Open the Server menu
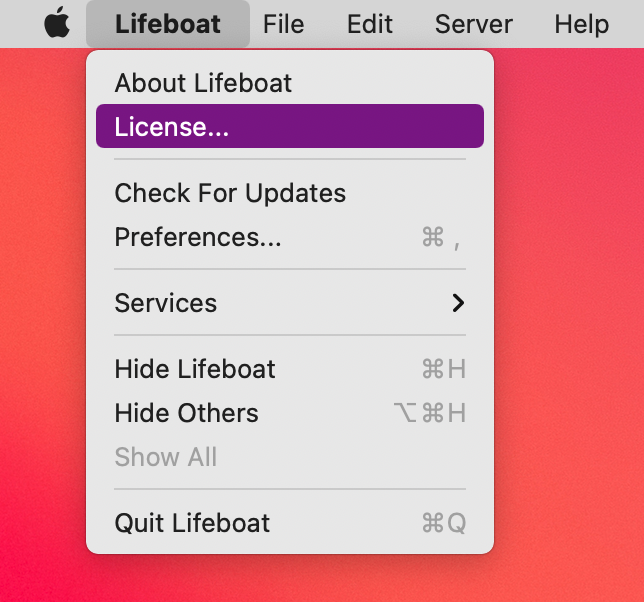The height and width of the screenshot is (602, 644). (473, 24)
